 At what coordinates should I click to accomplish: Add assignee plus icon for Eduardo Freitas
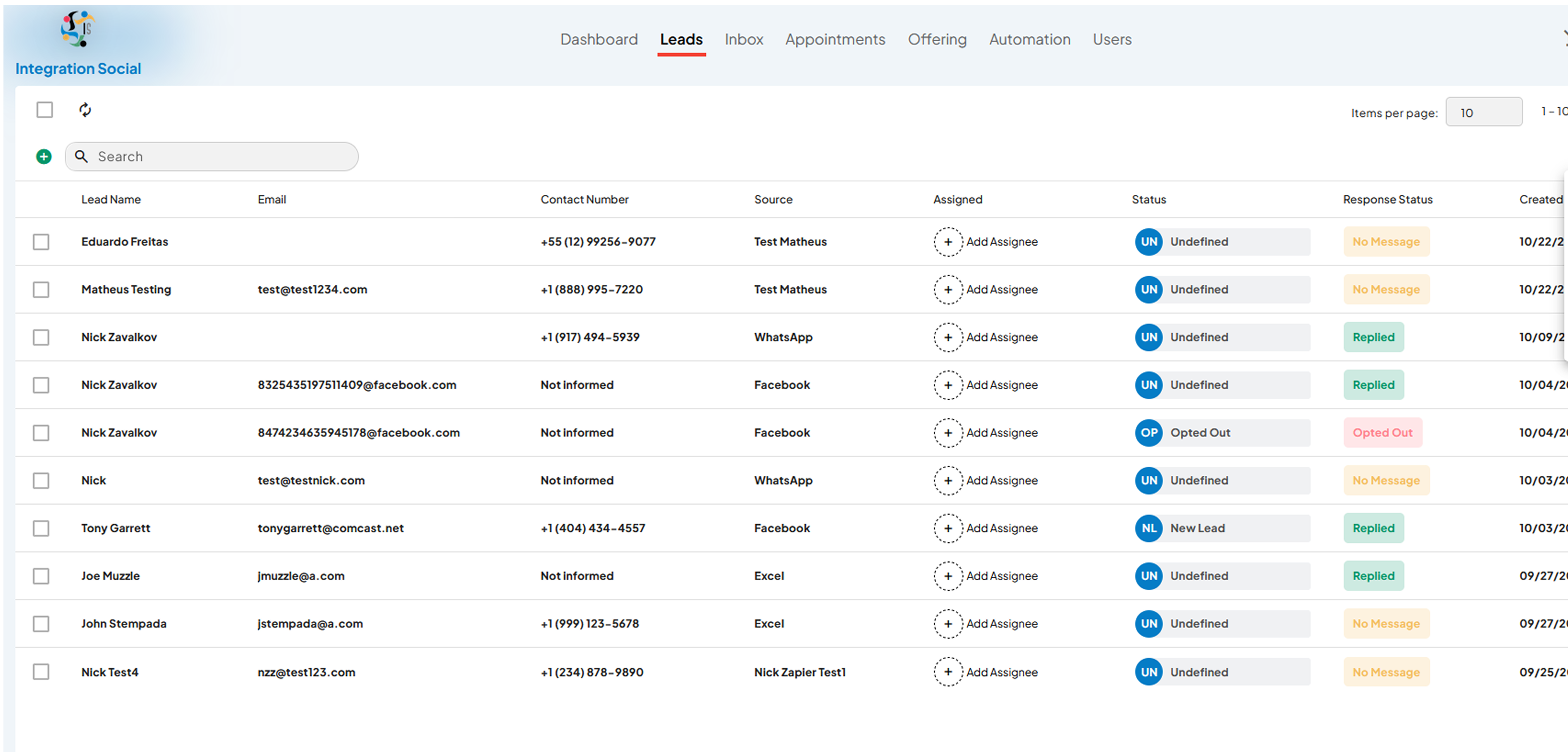click(x=948, y=242)
